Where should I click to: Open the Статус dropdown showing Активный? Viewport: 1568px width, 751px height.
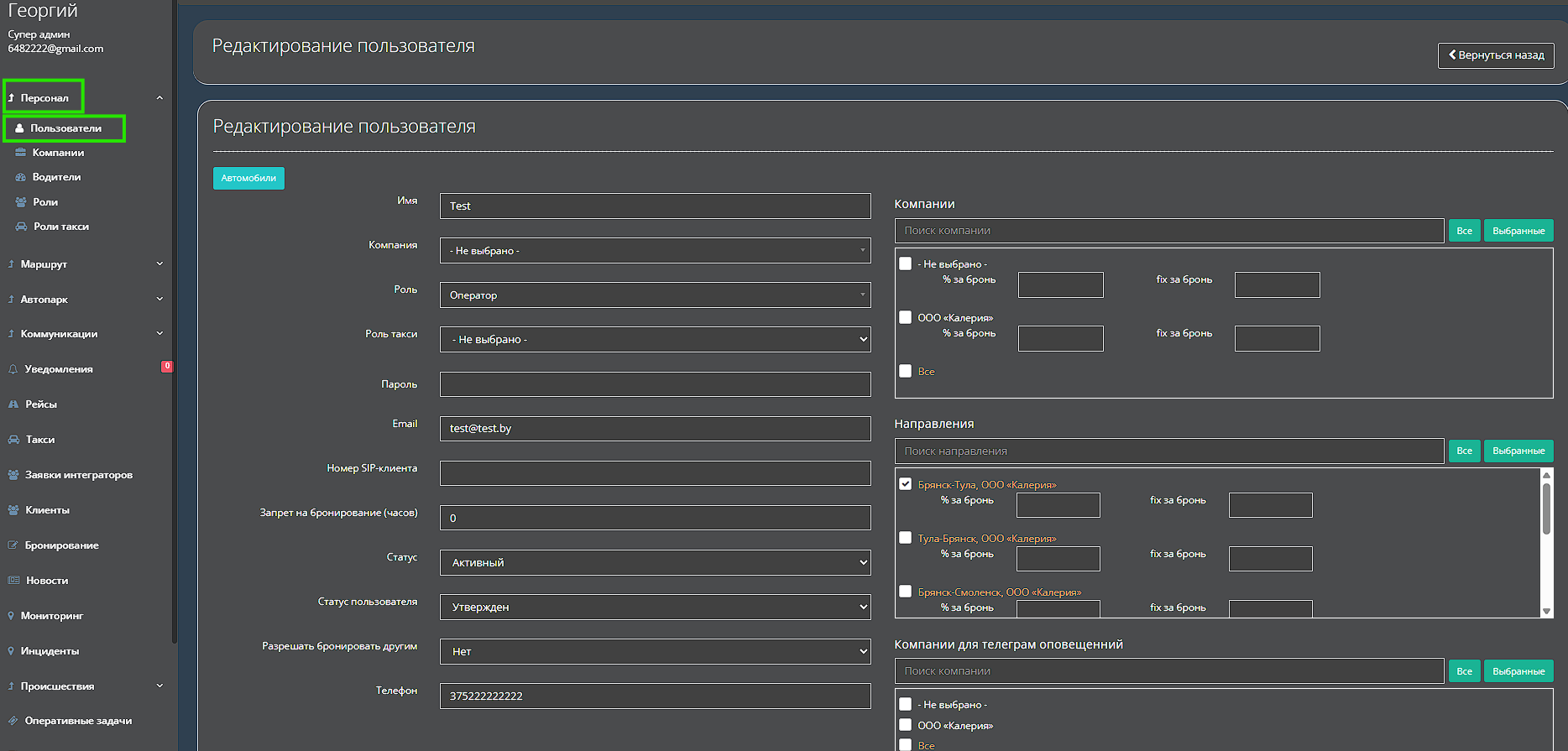(655, 563)
